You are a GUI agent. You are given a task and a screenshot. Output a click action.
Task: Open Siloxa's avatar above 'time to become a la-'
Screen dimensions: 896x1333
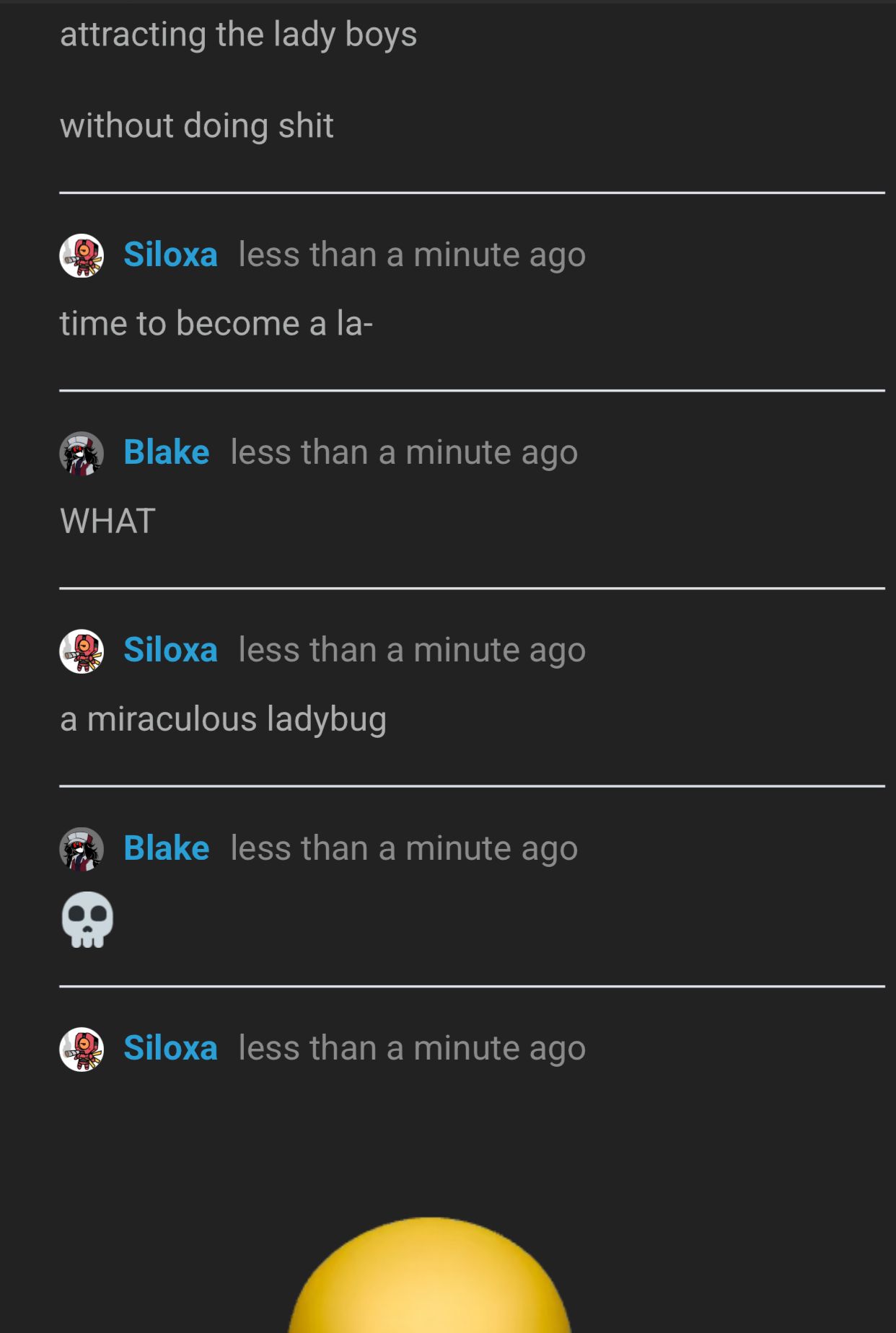pyautogui.click(x=82, y=256)
